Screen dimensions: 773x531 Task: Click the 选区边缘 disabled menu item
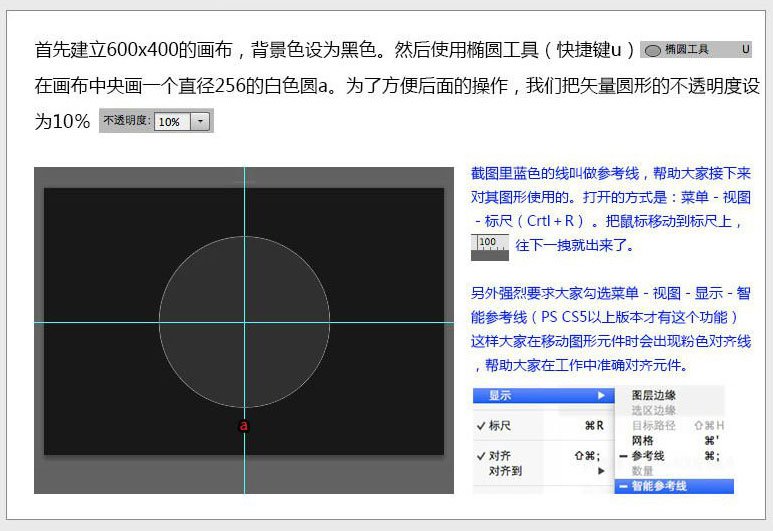tap(654, 410)
